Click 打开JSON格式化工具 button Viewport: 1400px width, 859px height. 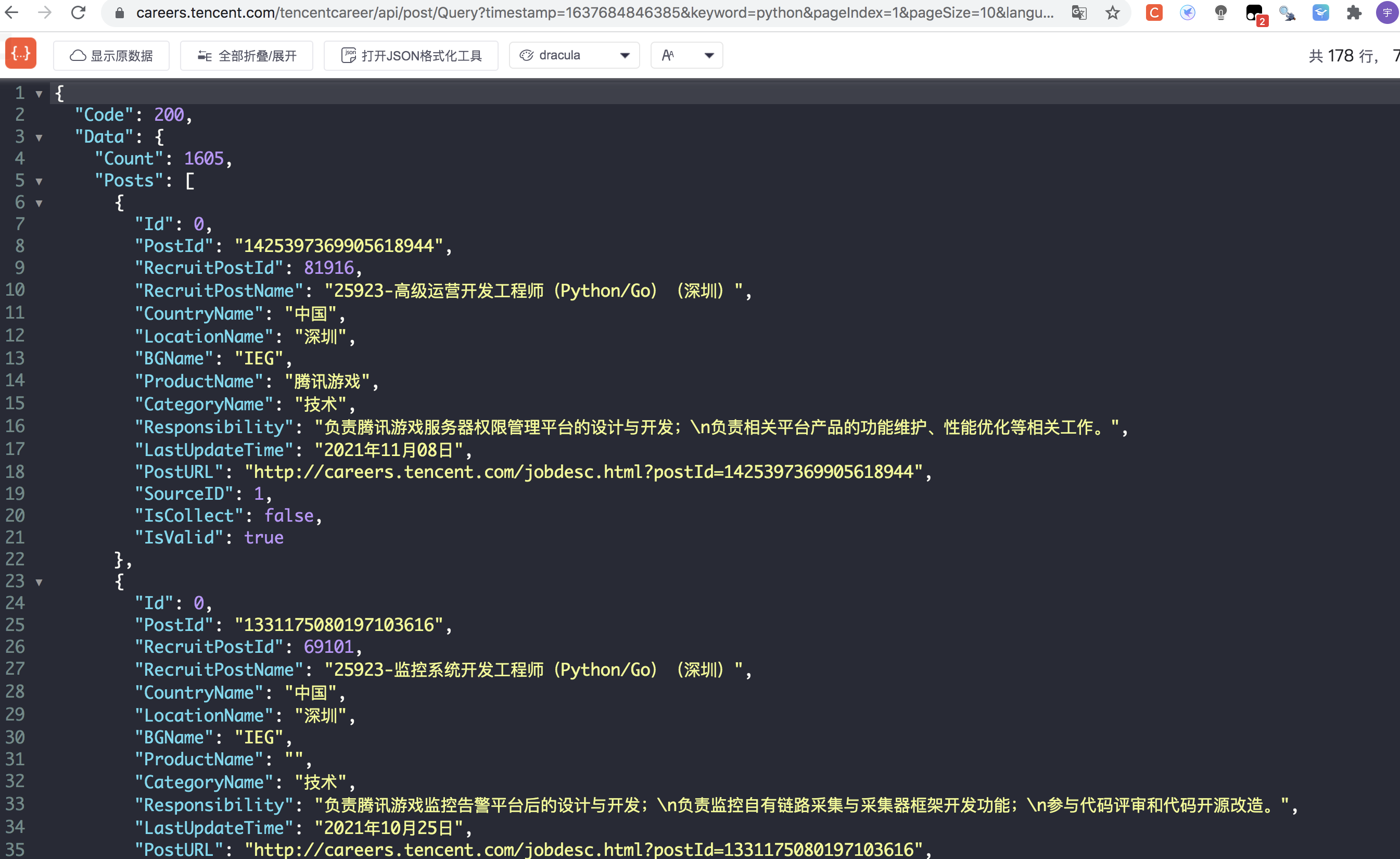(411, 55)
